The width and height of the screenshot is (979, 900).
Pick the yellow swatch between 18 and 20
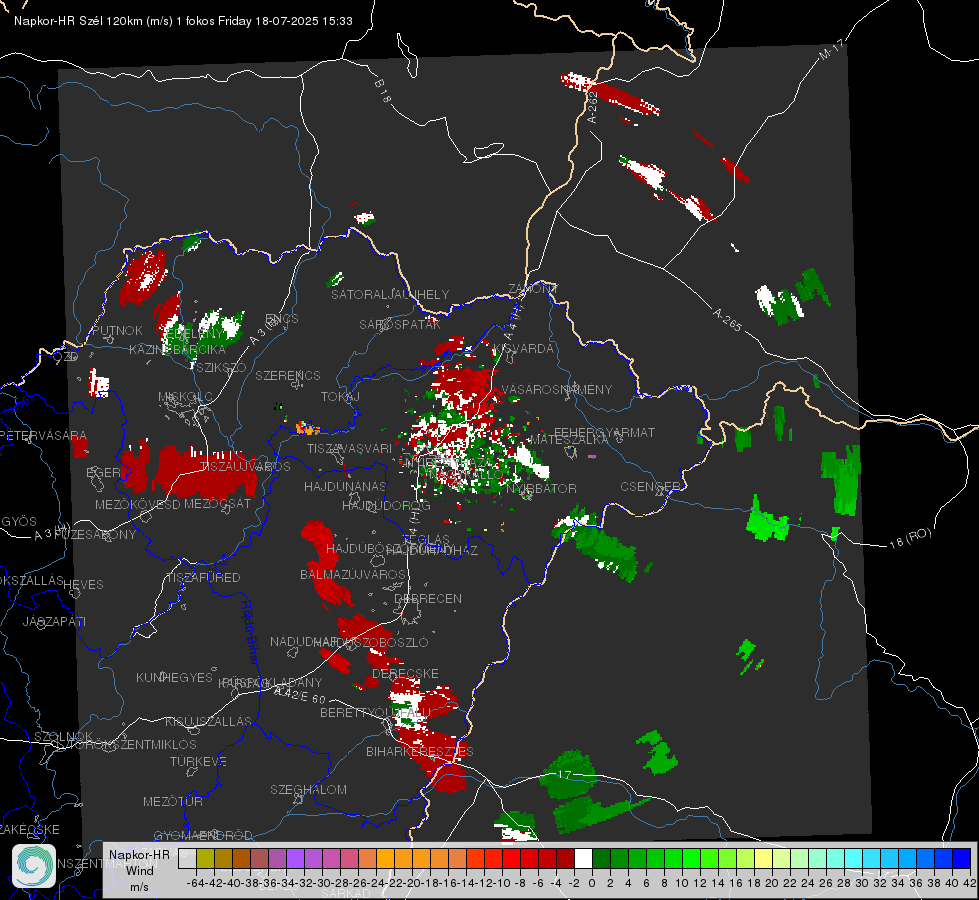(764, 858)
